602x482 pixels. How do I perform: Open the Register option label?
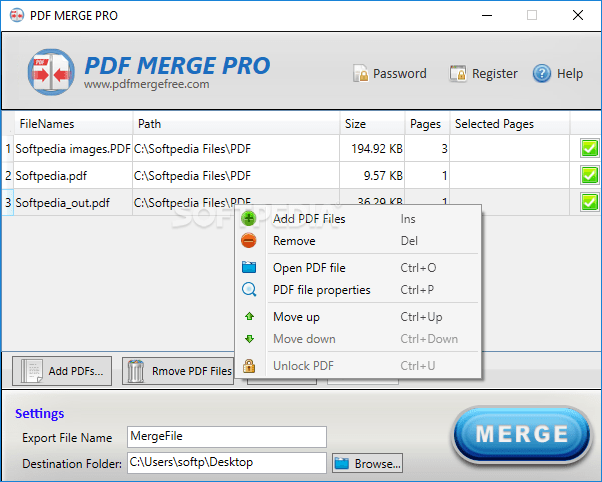(494, 73)
